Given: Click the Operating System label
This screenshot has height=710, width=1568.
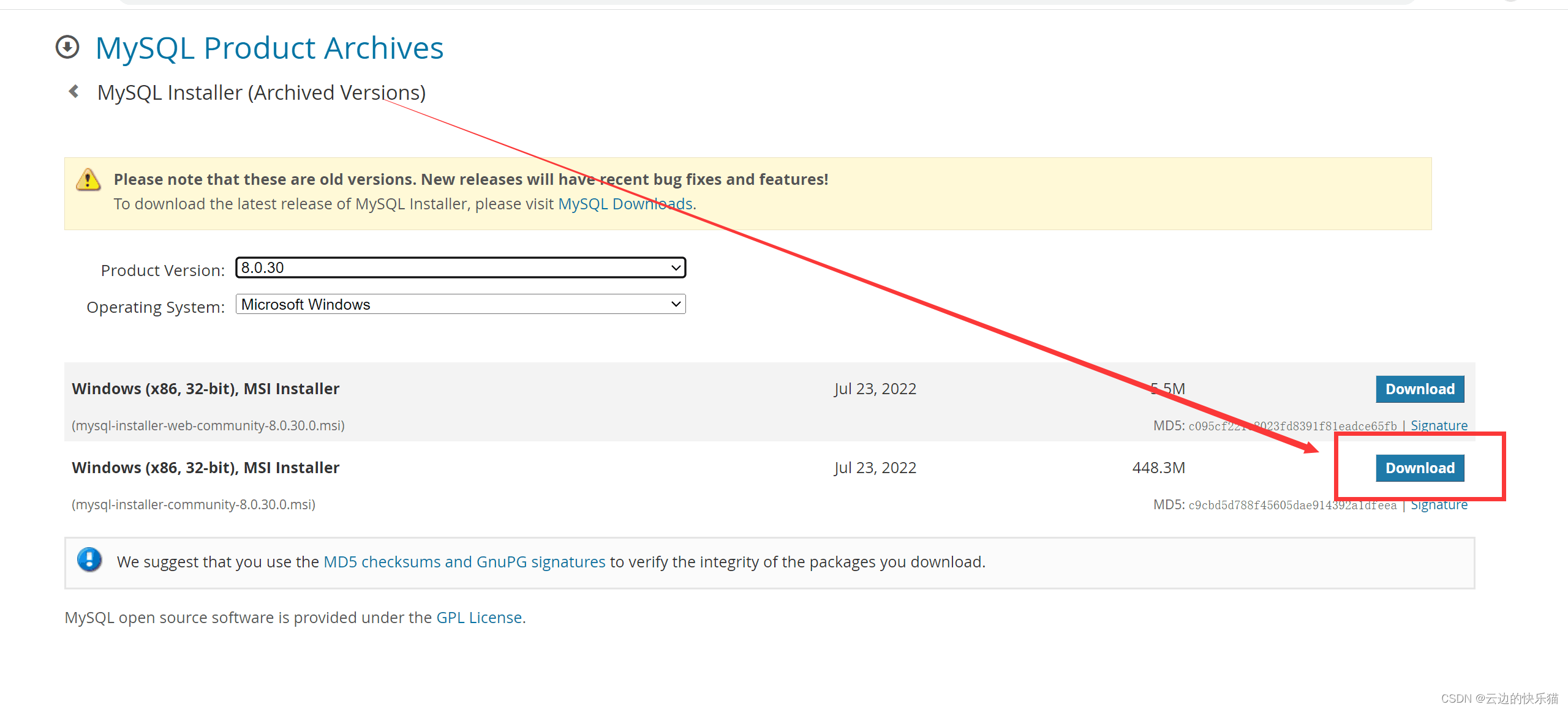Looking at the screenshot, I should [156, 307].
